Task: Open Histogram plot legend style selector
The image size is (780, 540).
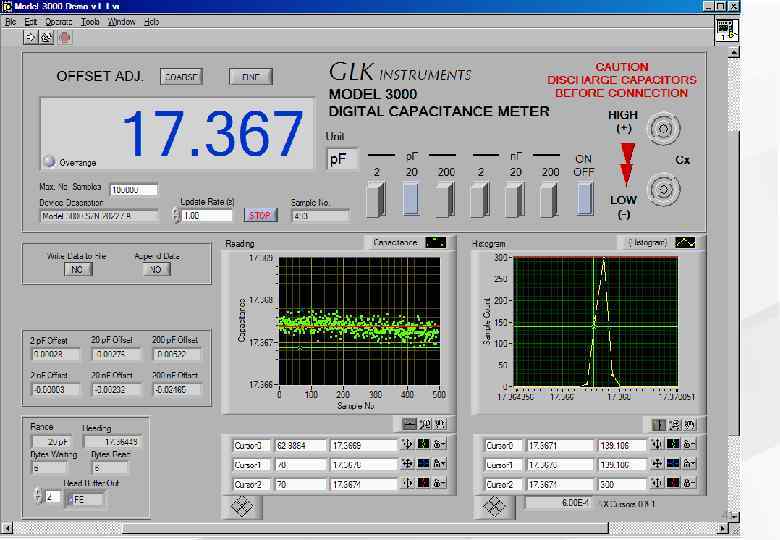Action: pos(685,242)
